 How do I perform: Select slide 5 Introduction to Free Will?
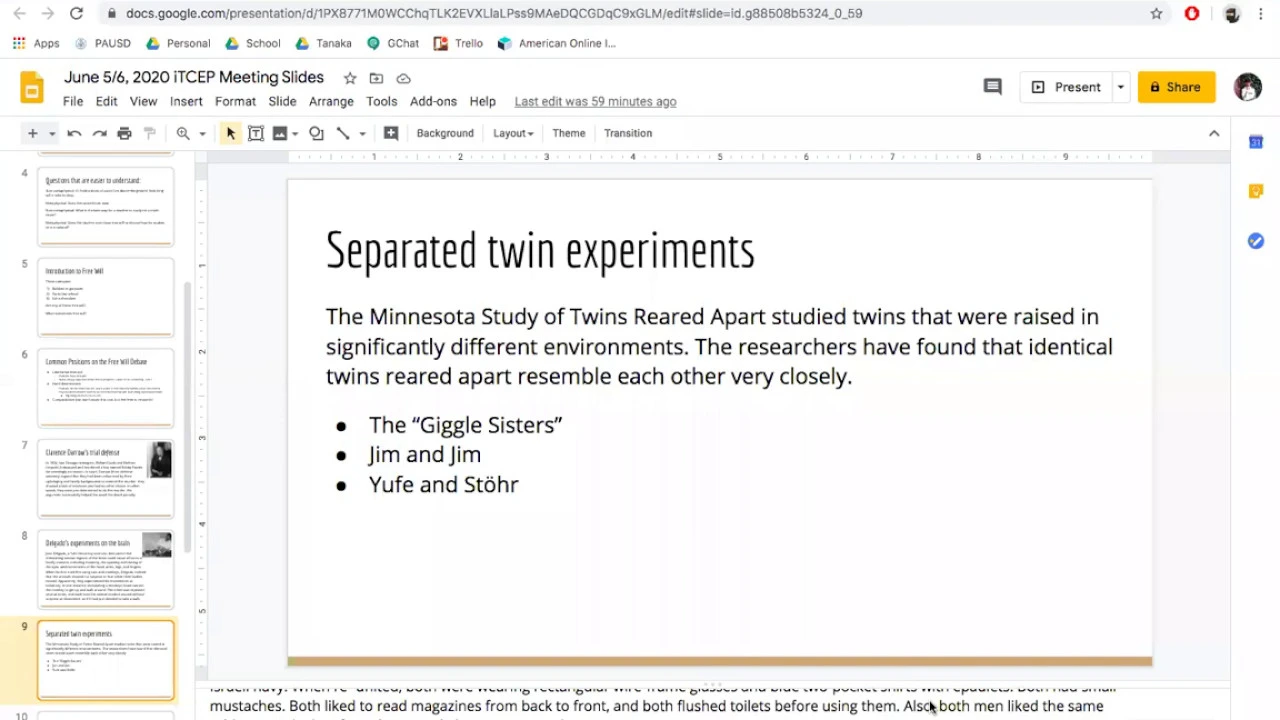click(105, 297)
